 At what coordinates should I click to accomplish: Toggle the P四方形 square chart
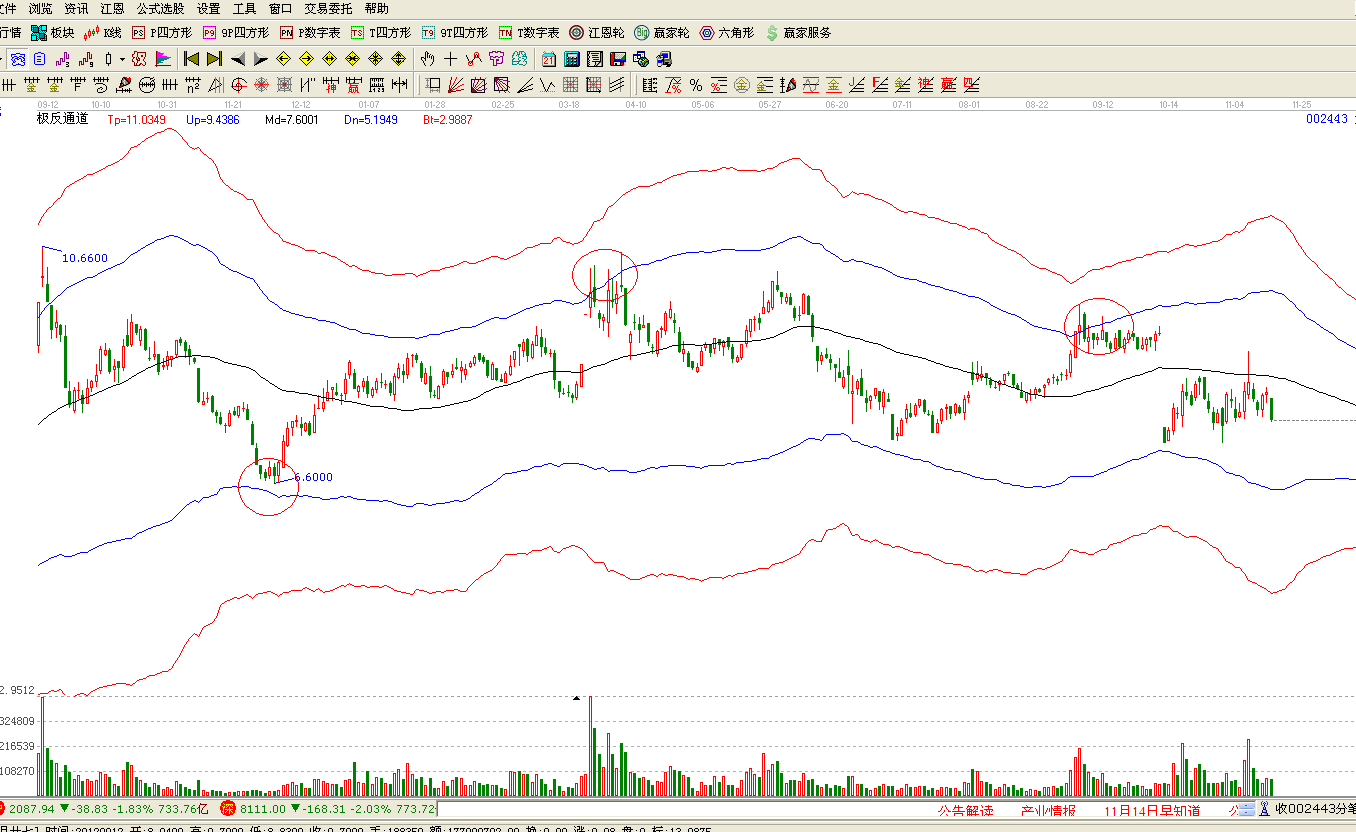162,33
